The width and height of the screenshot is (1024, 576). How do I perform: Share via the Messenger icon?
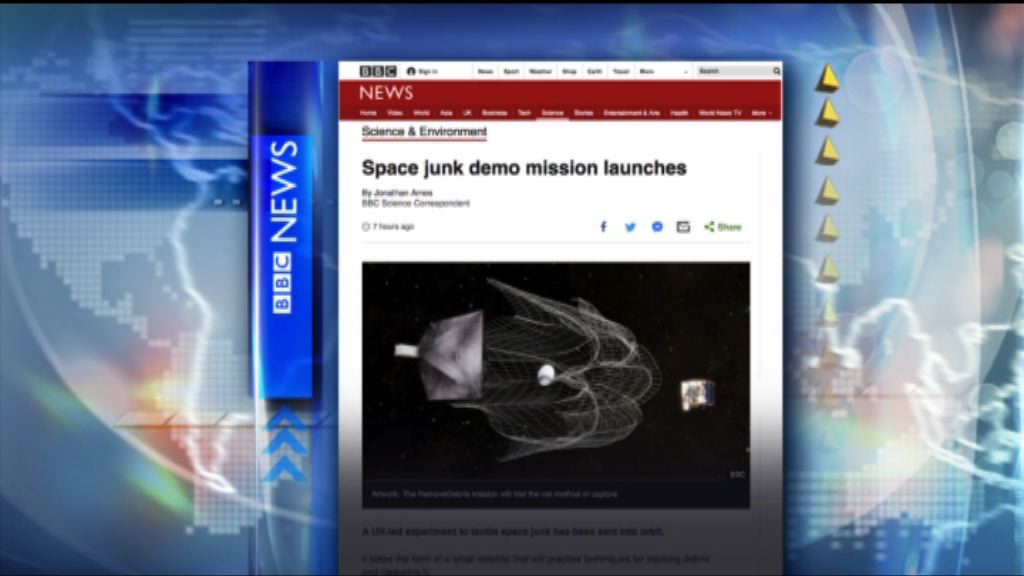[x=657, y=227]
